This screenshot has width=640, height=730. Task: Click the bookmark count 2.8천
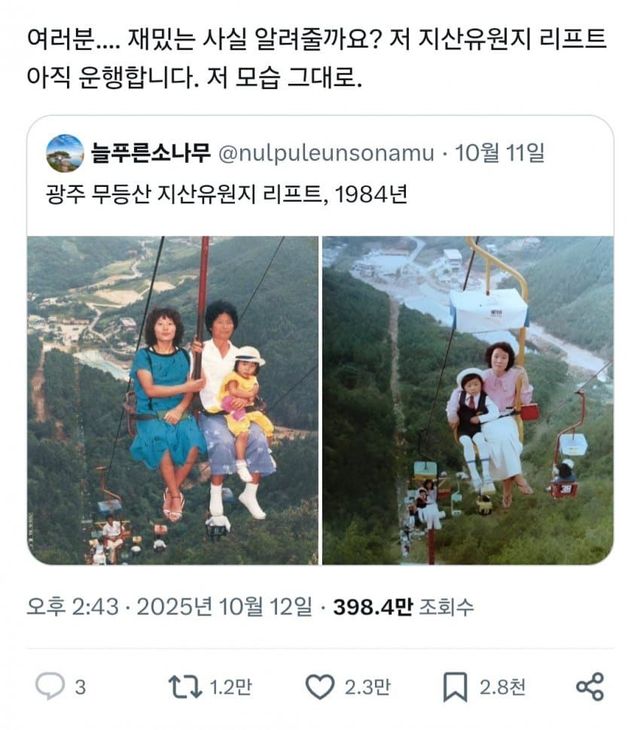(502, 687)
